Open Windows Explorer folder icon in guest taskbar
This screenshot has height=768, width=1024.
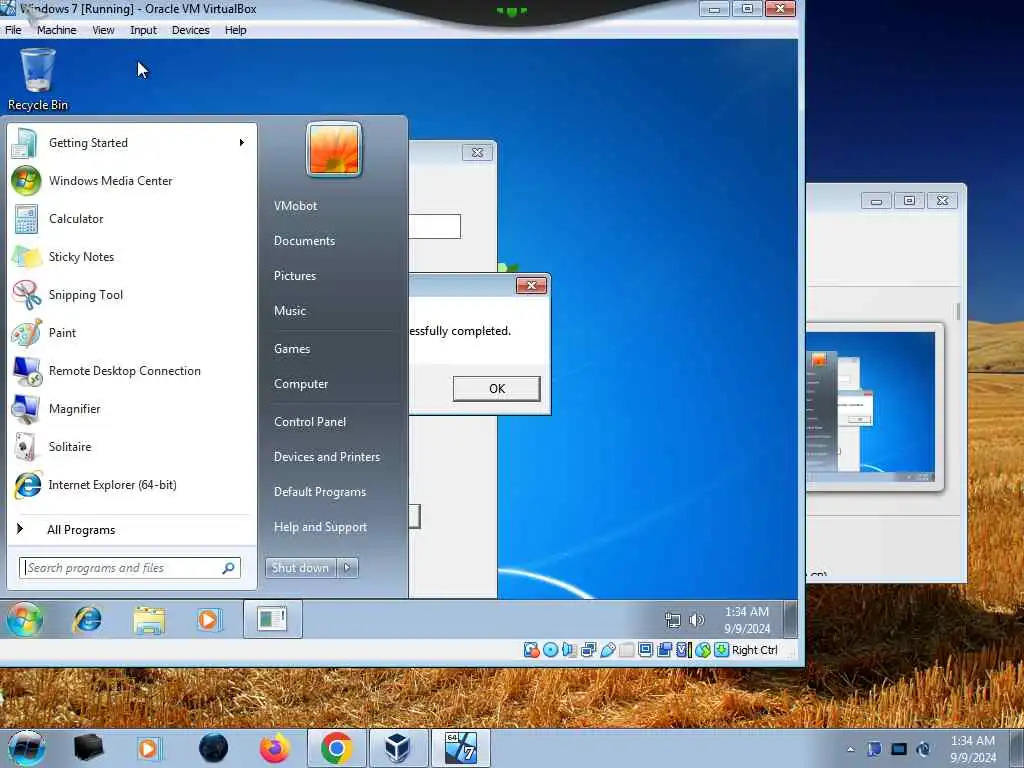pyautogui.click(x=149, y=619)
